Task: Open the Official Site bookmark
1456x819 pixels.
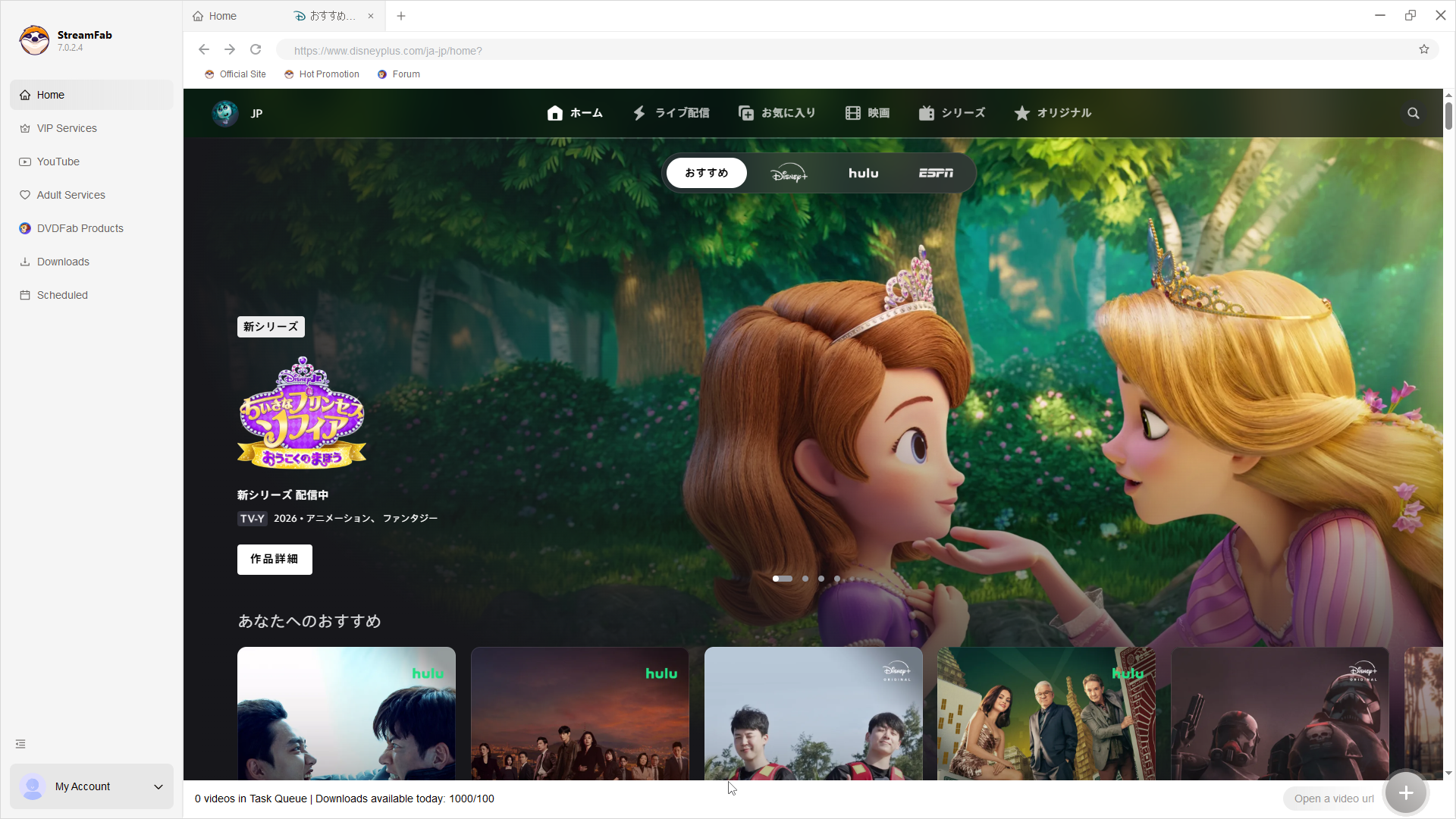Action: tap(235, 74)
